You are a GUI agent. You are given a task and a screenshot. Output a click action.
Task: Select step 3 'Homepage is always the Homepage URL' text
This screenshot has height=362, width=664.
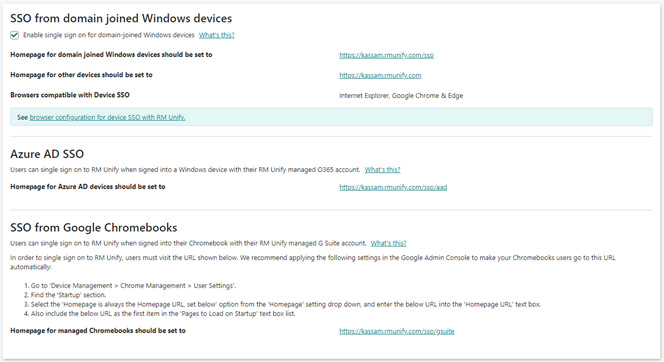(282, 304)
